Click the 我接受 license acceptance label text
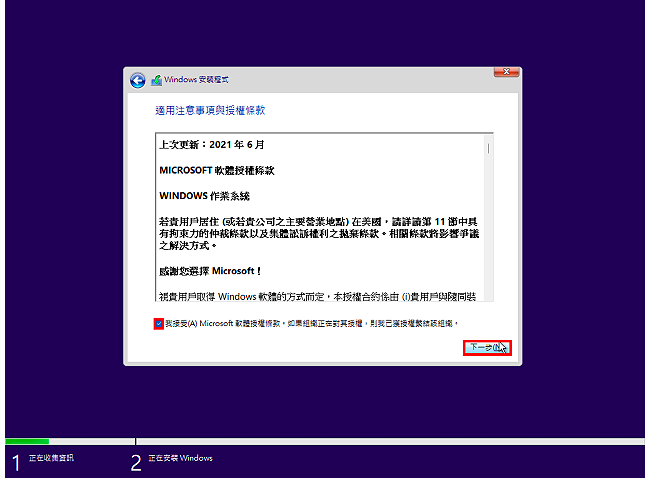 coord(311,323)
